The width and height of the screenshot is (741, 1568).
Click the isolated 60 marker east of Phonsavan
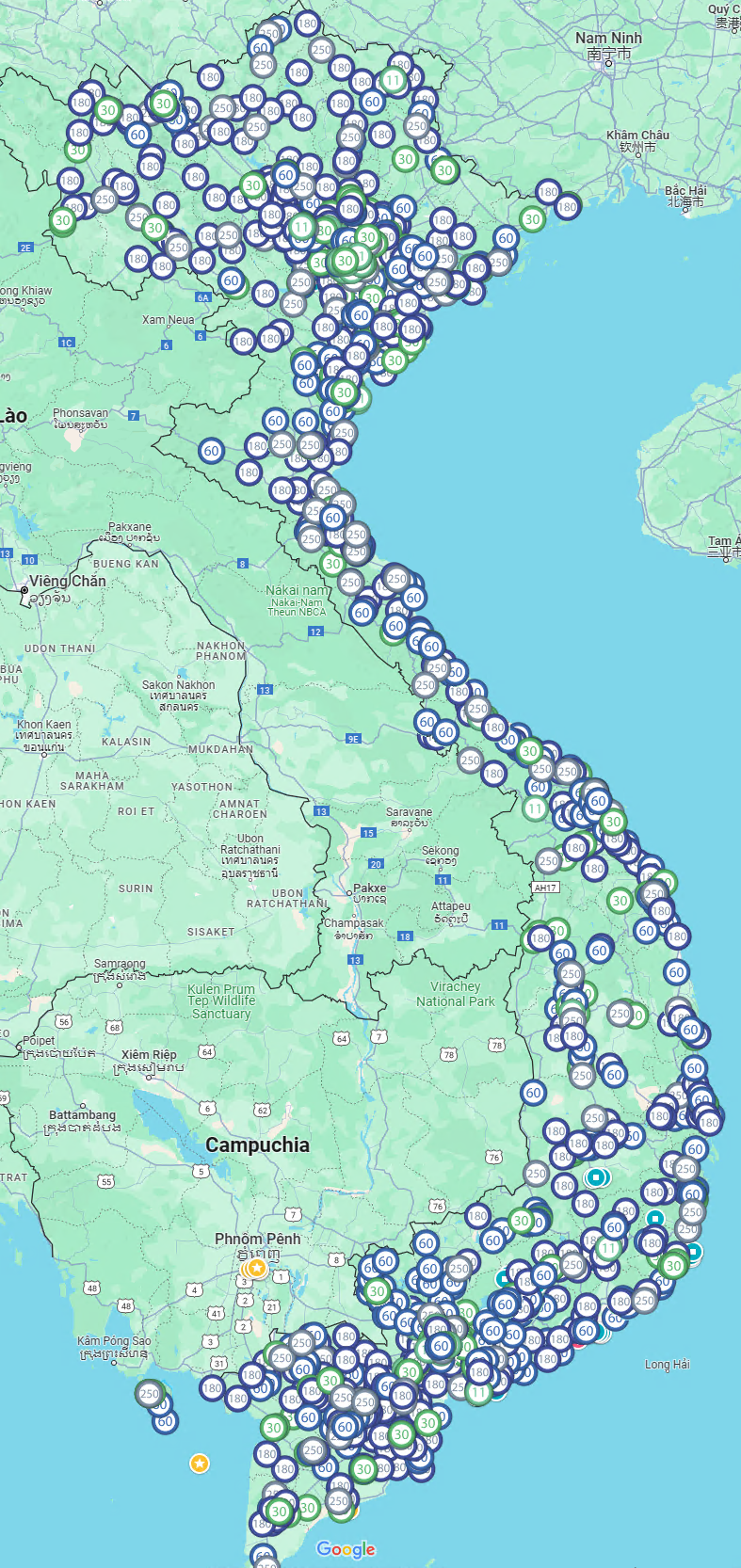[212, 451]
